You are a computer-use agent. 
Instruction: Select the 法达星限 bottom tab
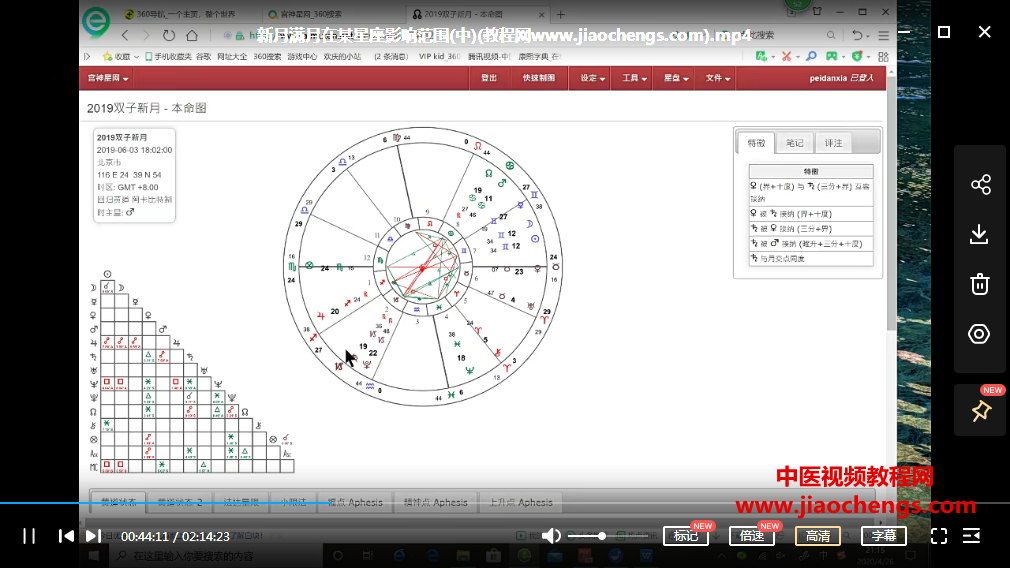241,502
